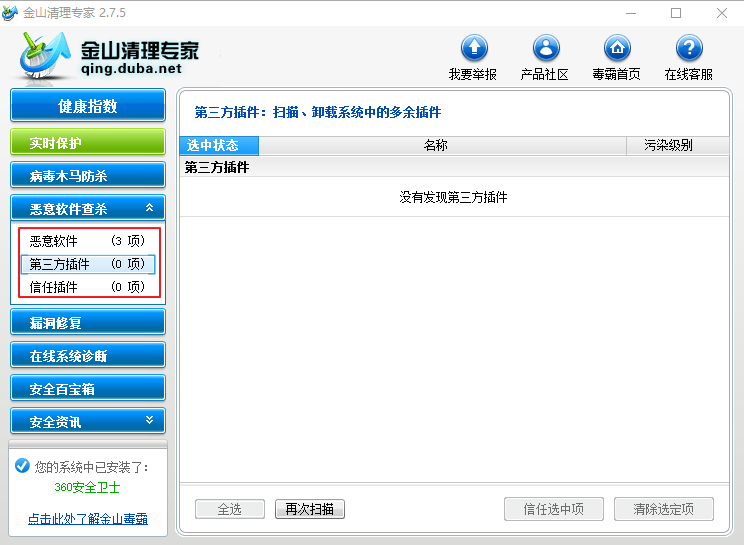Click the 产品社区 label
The height and width of the screenshot is (545, 744).
pyautogui.click(x=544, y=74)
